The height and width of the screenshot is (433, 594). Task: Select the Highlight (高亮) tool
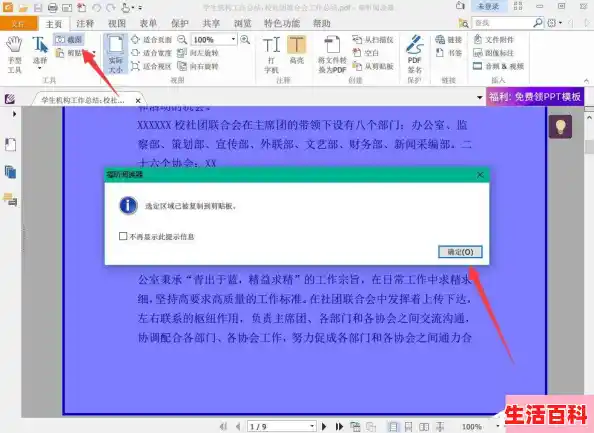click(297, 50)
